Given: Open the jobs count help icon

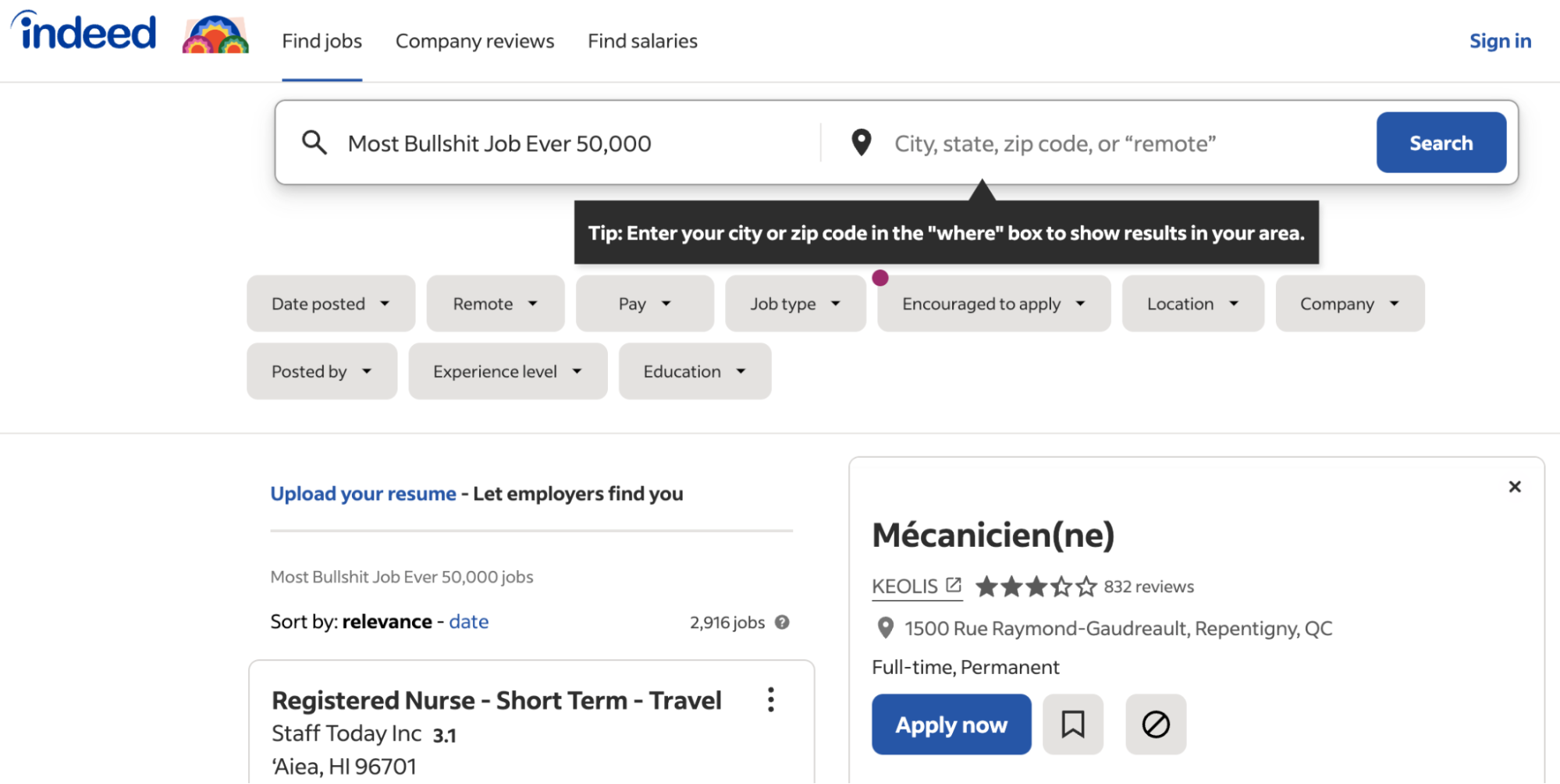Looking at the screenshot, I should [783, 622].
